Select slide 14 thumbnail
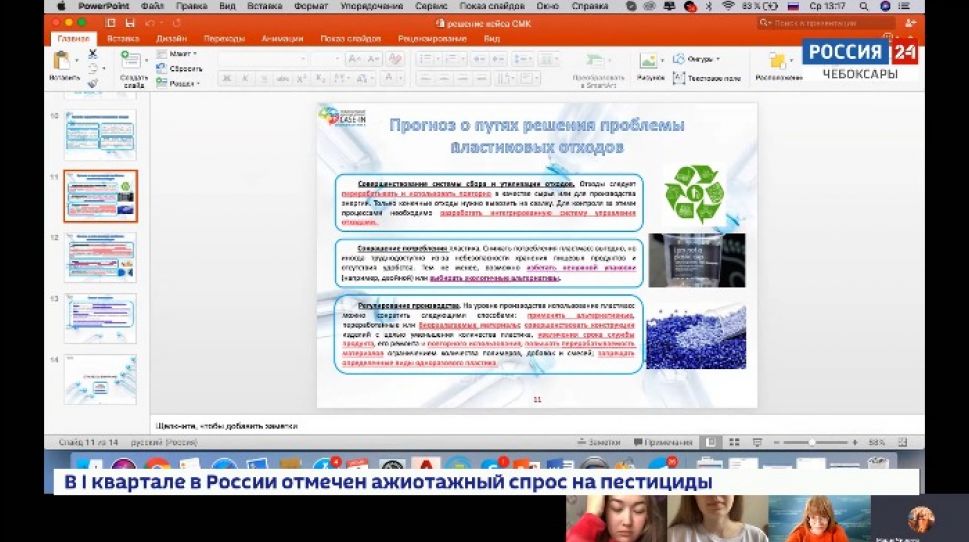This screenshot has width=969, height=542. click(x=100, y=380)
